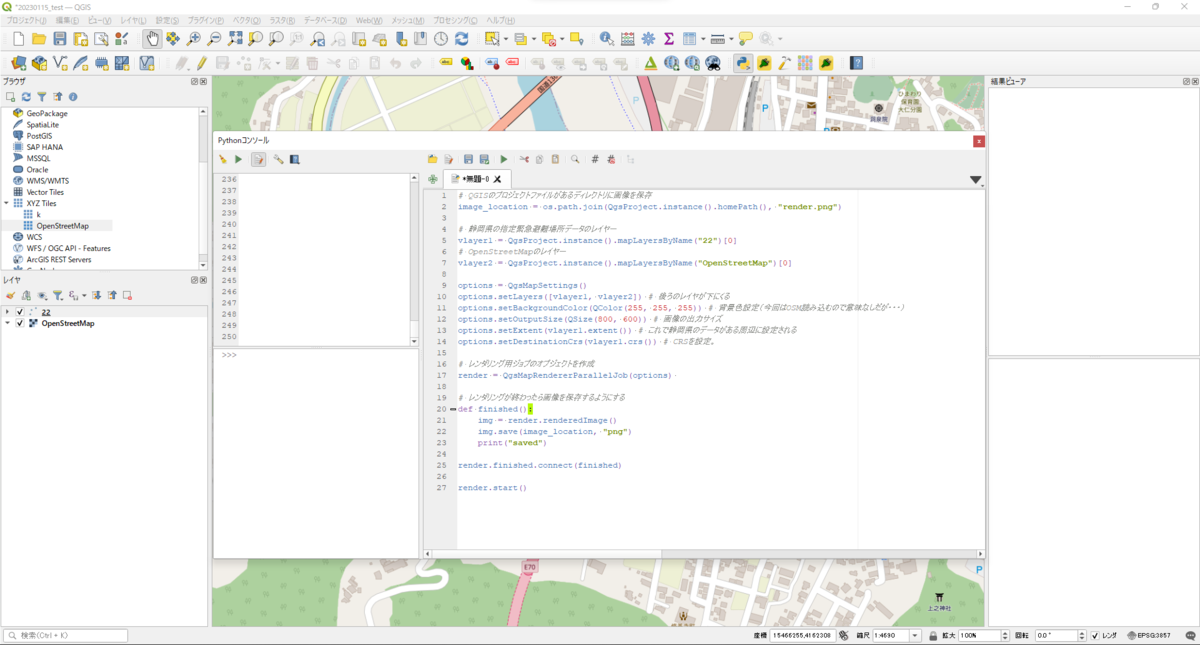The height and width of the screenshot is (645, 1200).
Task: Click the Zoom Full extent icon
Action: [x=235, y=39]
